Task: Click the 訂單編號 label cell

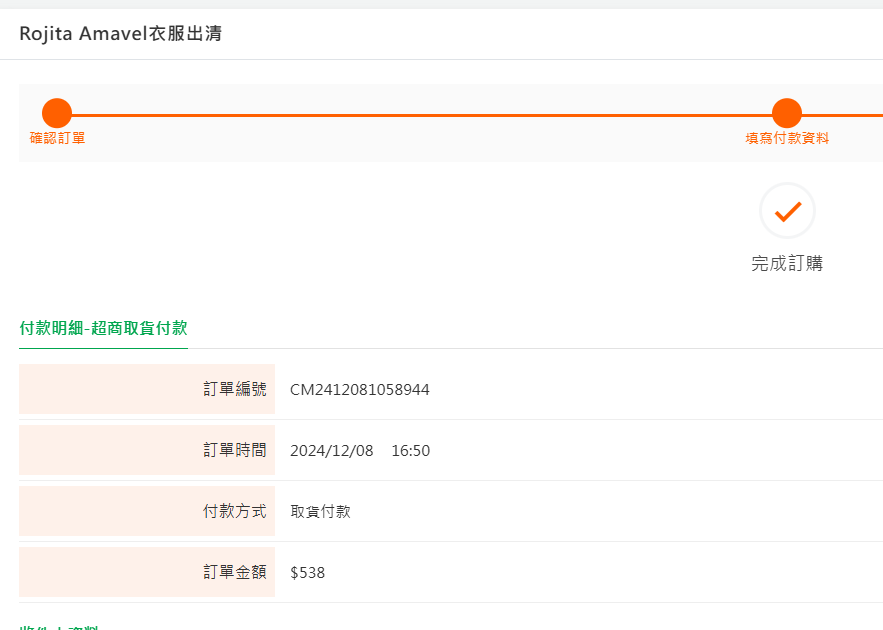Action: point(147,389)
